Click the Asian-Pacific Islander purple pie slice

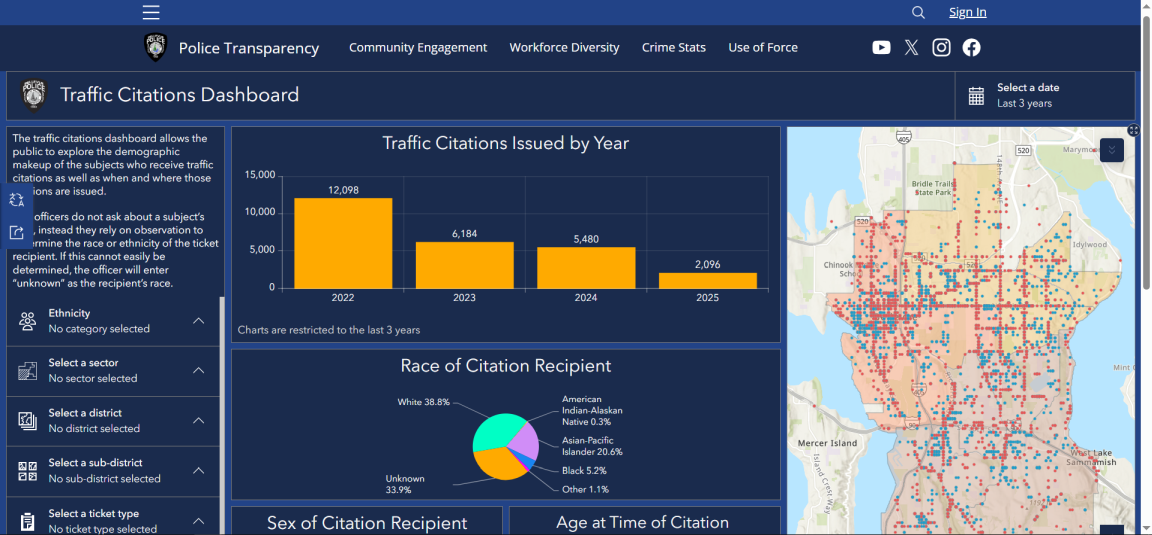525,442
